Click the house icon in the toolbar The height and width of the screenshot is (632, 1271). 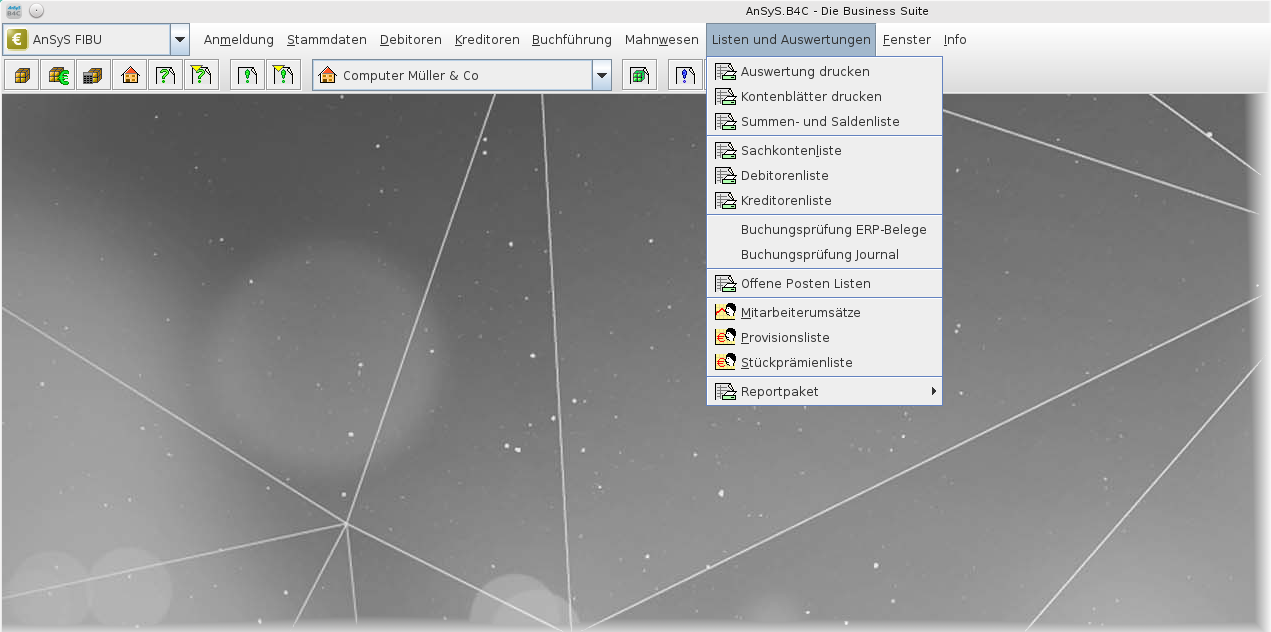[130, 75]
